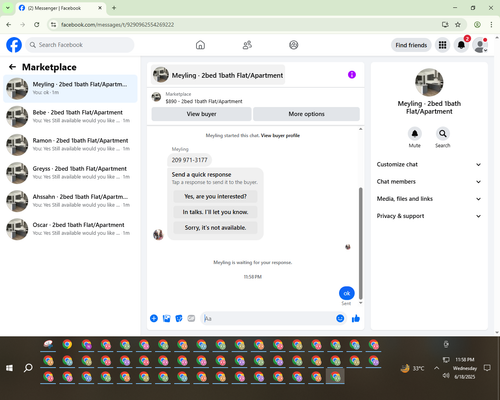This screenshot has width=500, height=400.
Task: Open Windows taskbar search
Action: [x=28, y=368]
